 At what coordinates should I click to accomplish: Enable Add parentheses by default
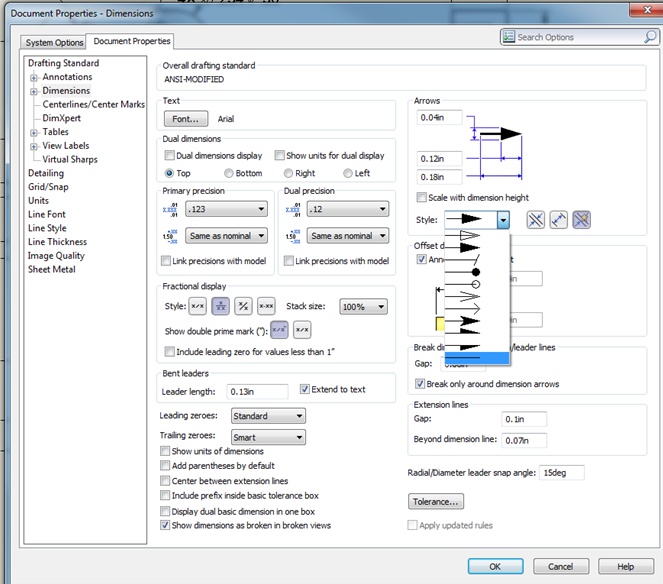tap(165, 466)
